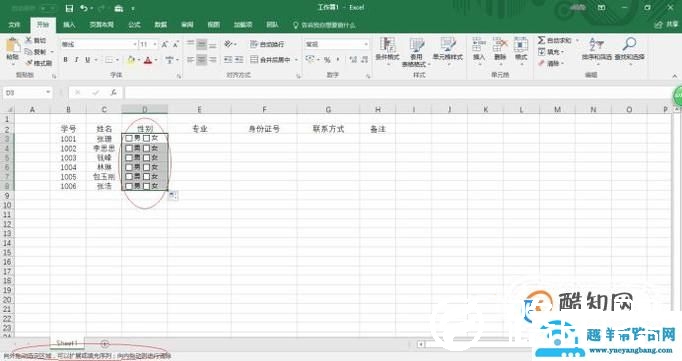
Task: Click the insert function fx icon
Action: [114, 93]
